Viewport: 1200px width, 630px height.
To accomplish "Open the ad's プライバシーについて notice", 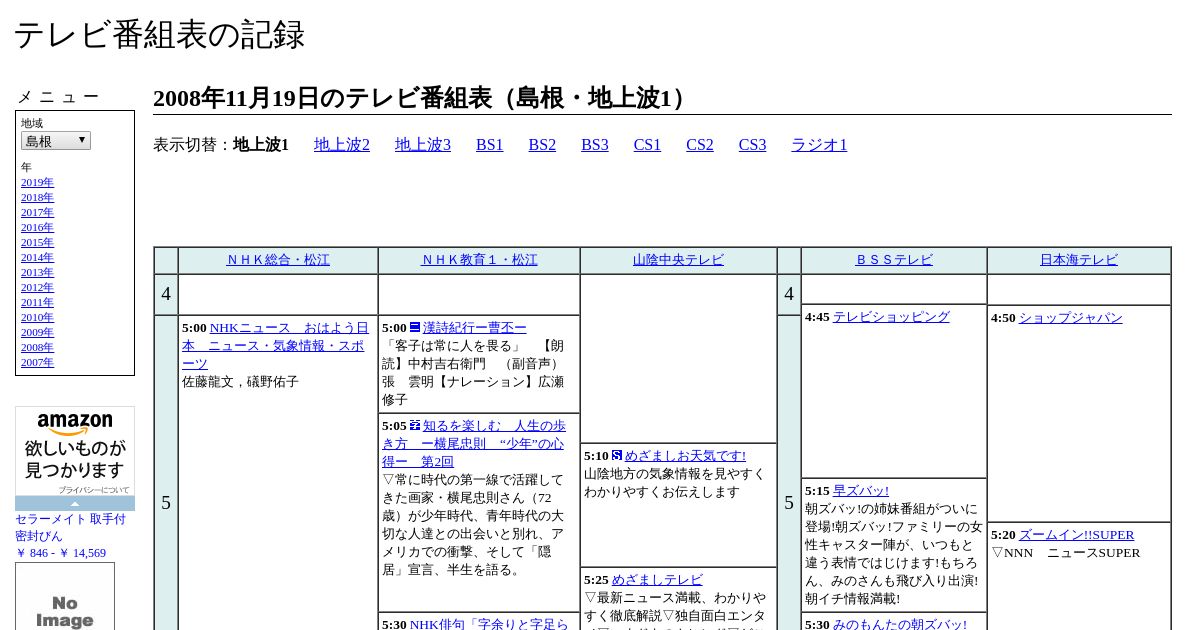I will click(94, 490).
